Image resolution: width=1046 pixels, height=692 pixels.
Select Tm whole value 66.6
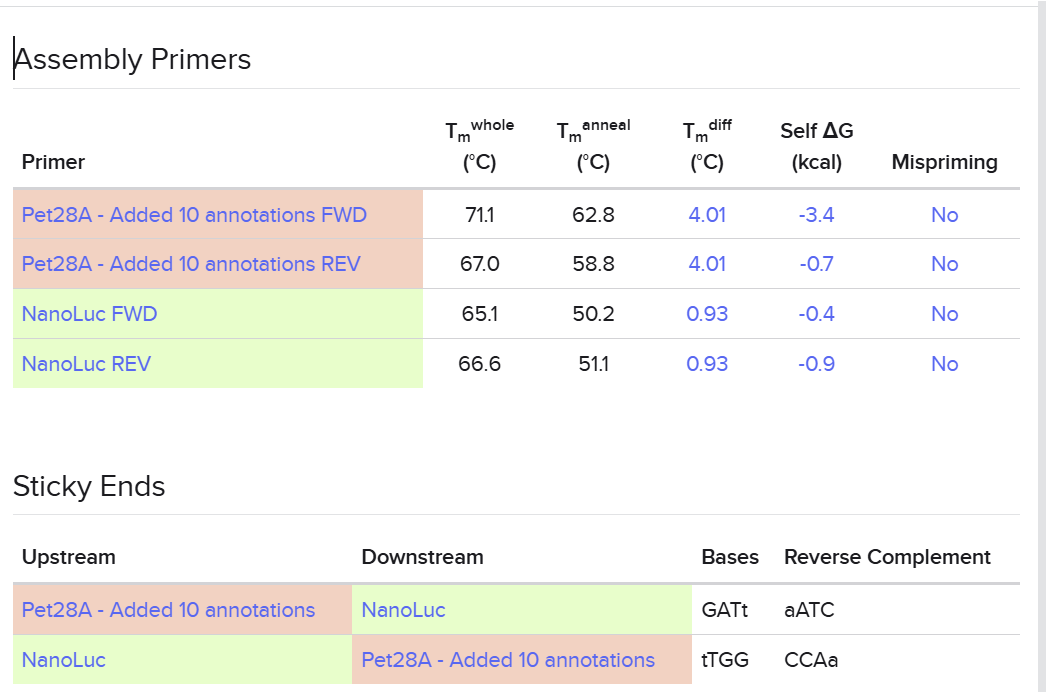(x=480, y=364)
